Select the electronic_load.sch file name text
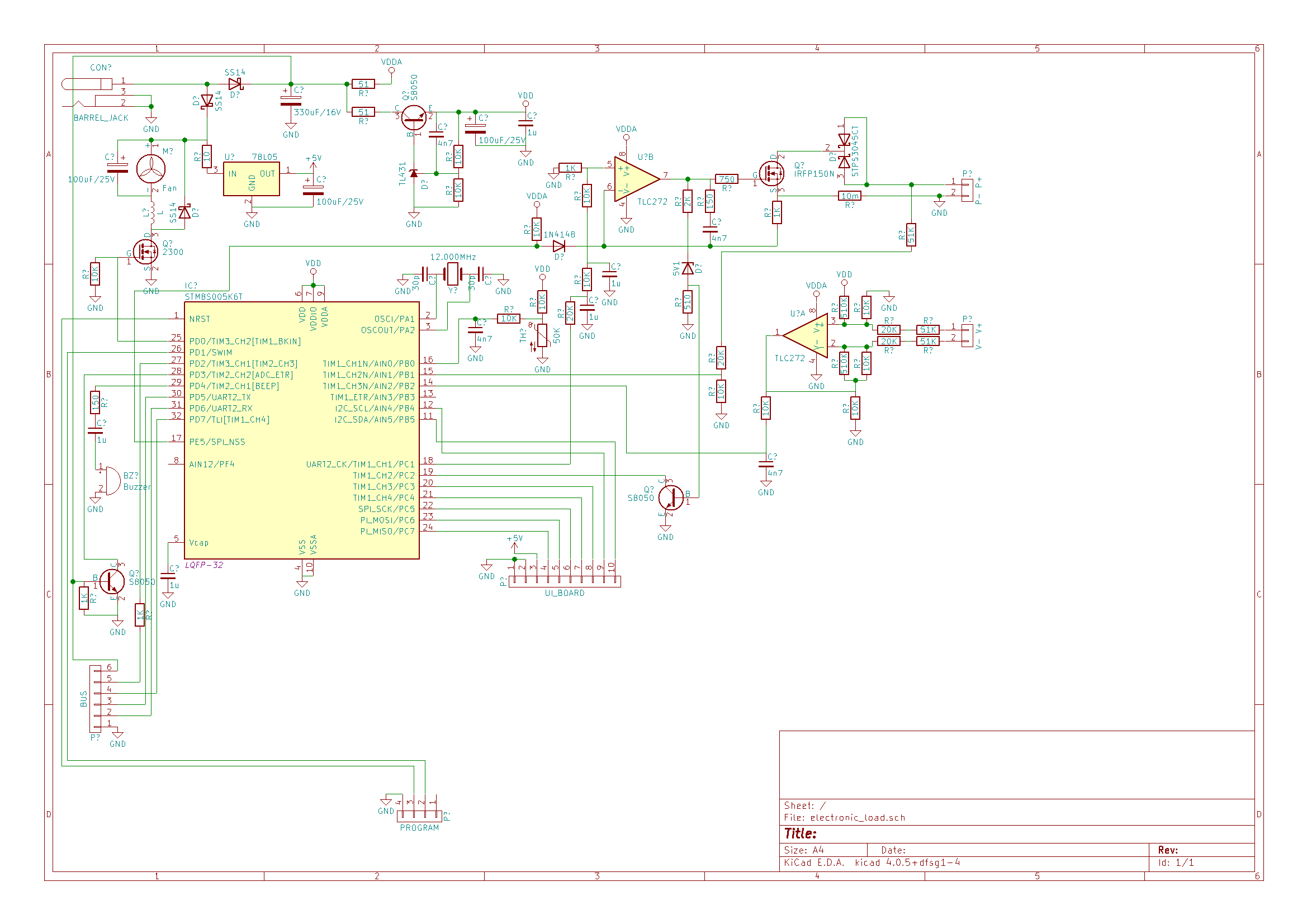This screenshot has height=924, width=1307. click(x=858, y=818)
